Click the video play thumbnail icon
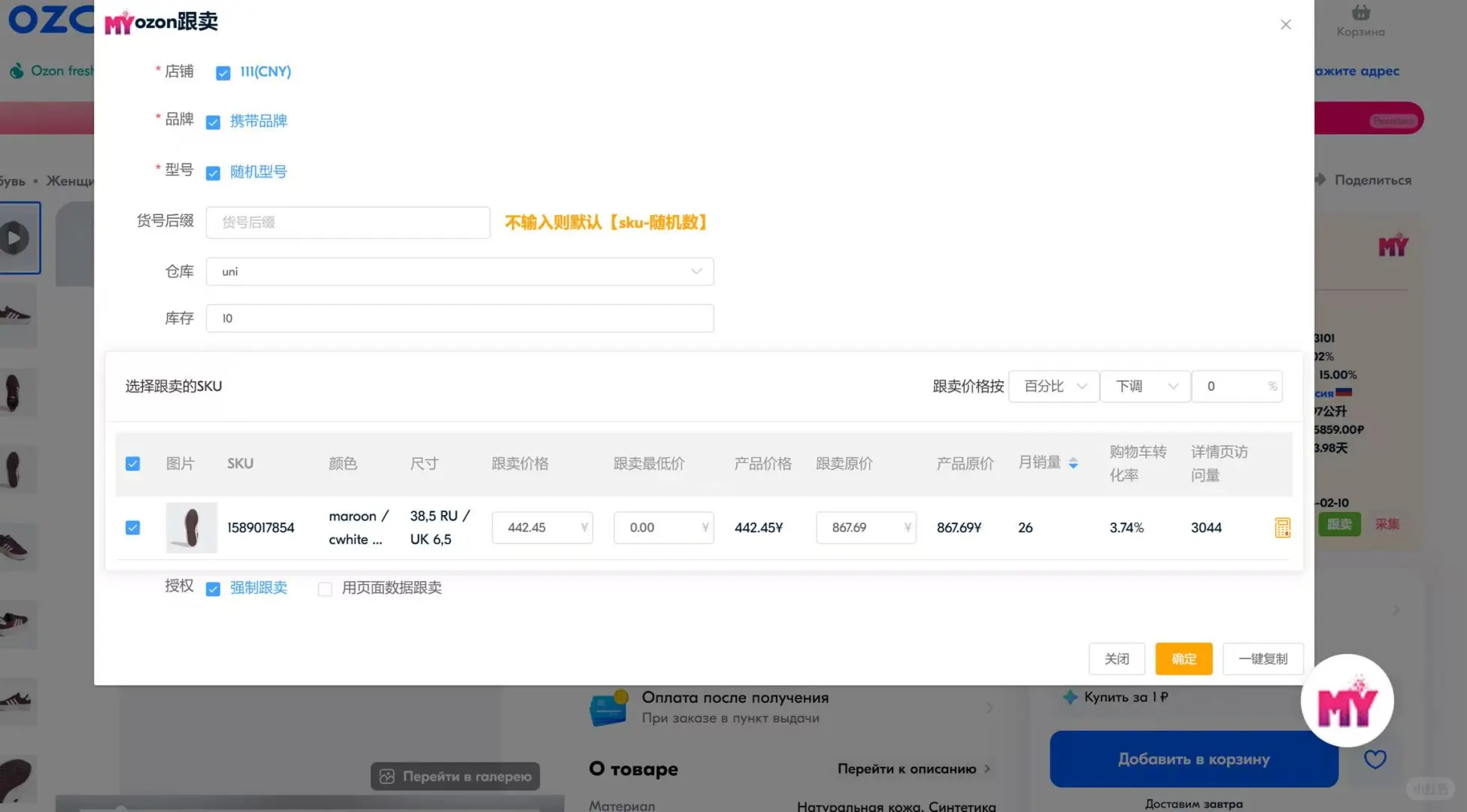 14,238
